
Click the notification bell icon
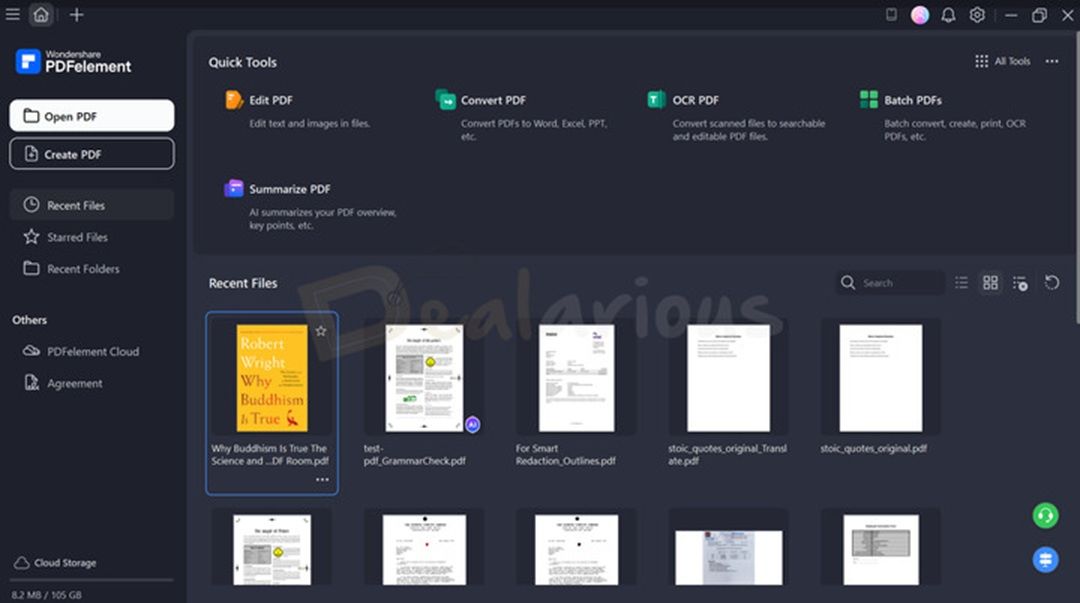[x=946, y=15]
